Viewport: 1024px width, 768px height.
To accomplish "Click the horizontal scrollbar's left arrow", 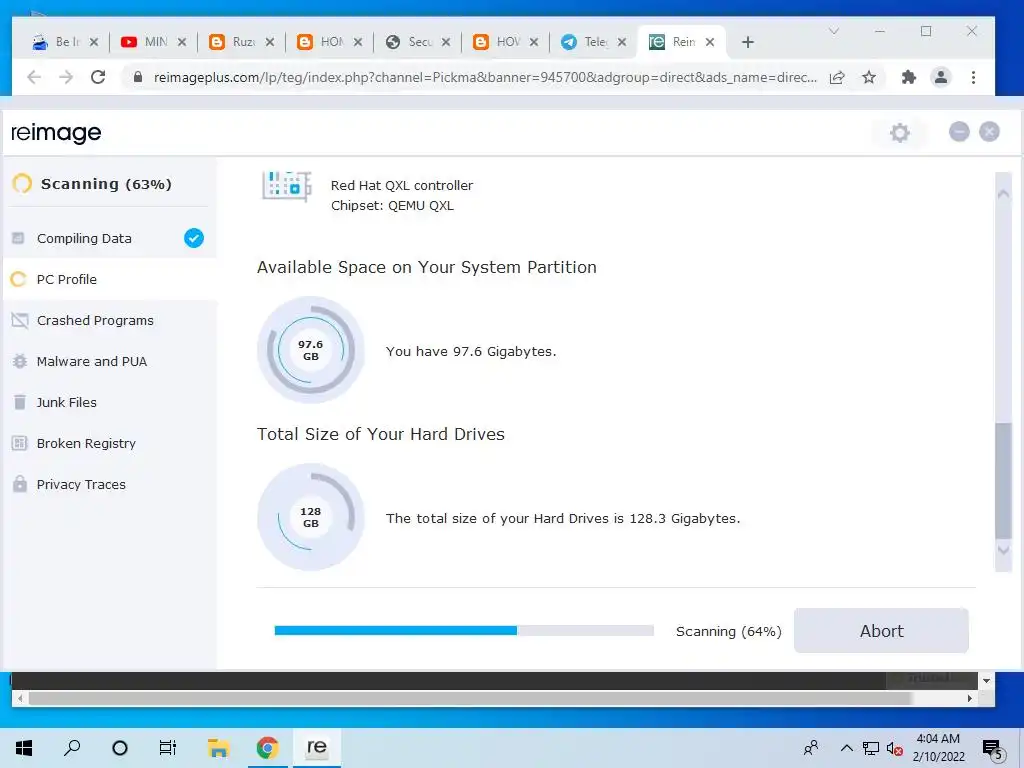I will point(20,698).
